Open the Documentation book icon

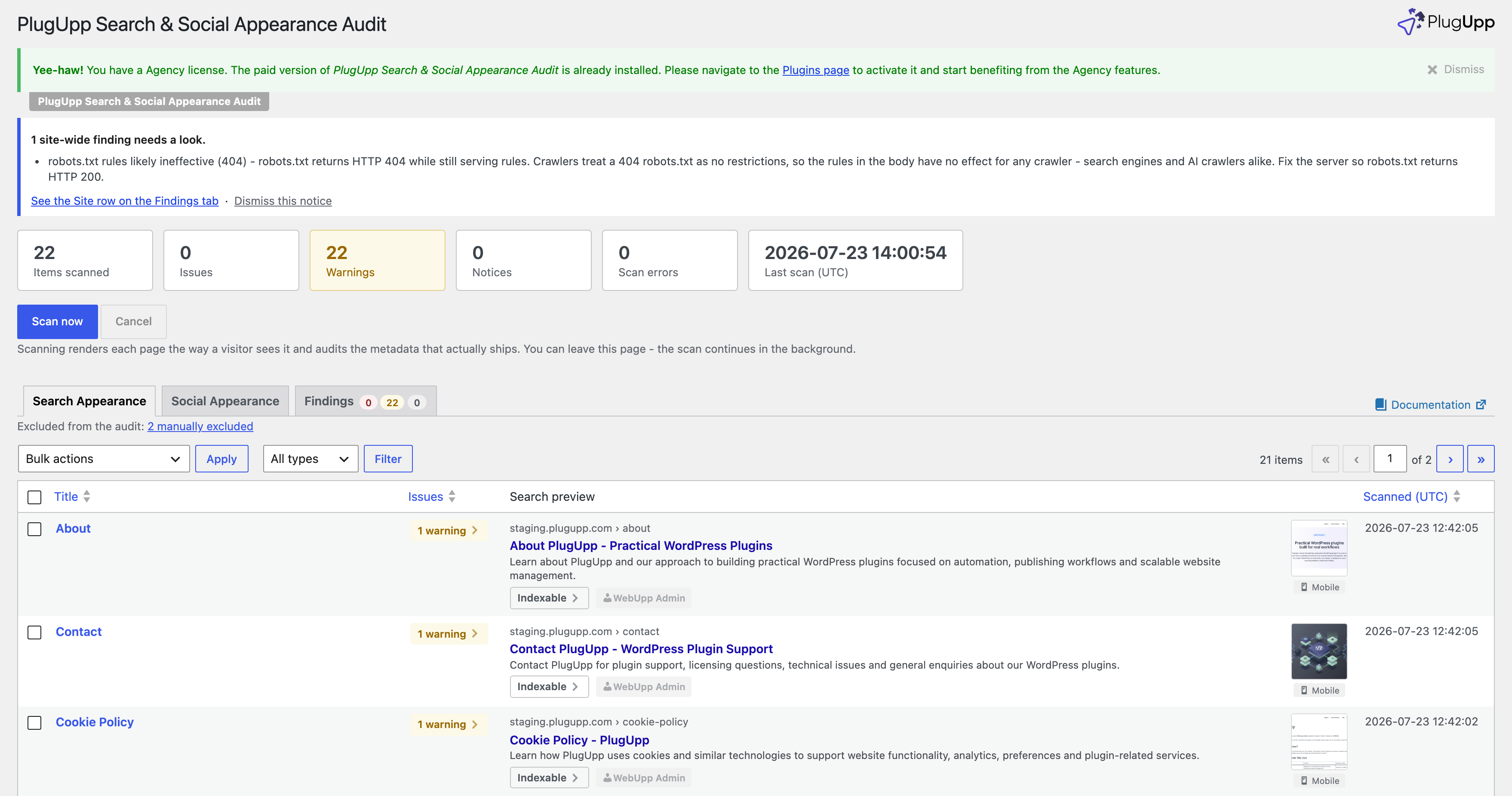1380,405
